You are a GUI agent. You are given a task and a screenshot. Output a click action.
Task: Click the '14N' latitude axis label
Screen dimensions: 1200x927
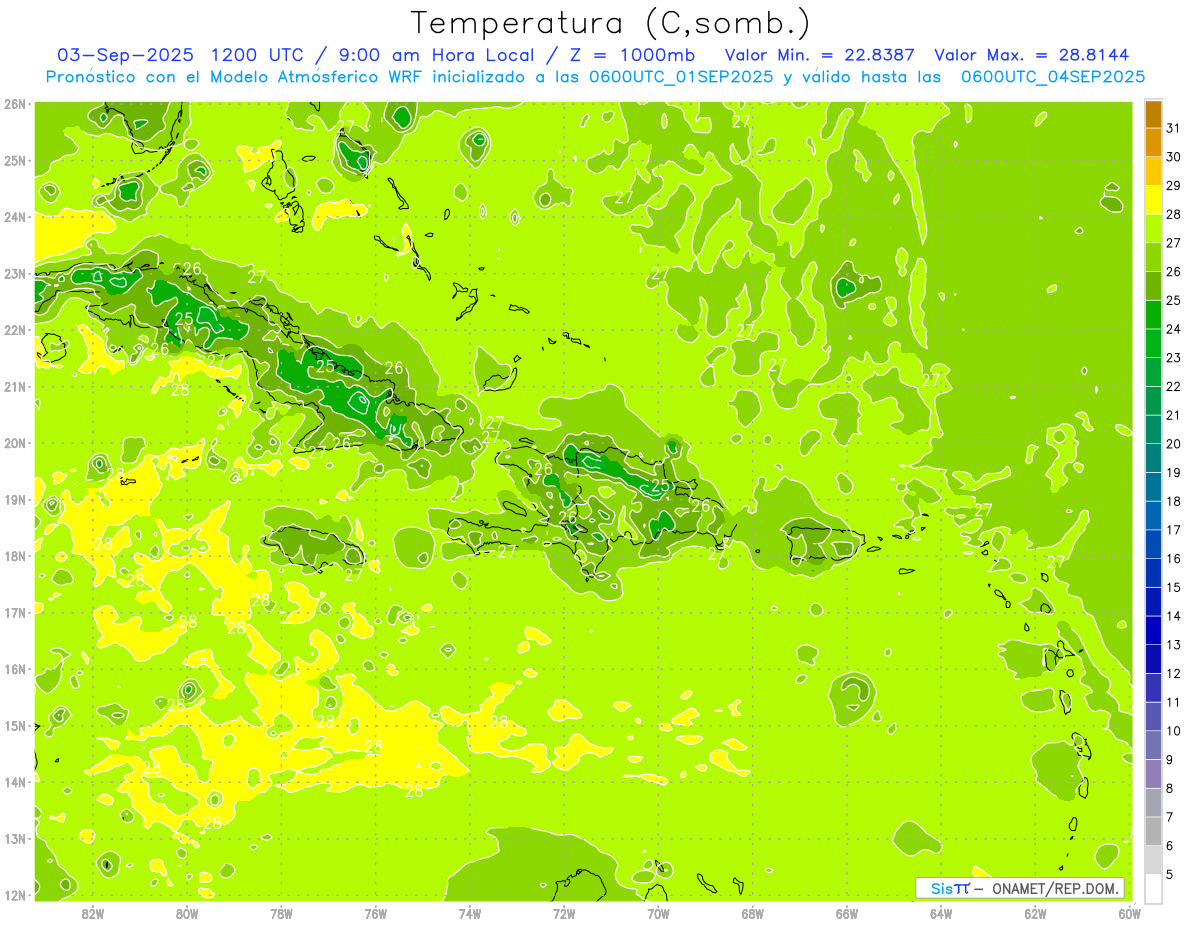click(x=15, y=782)
